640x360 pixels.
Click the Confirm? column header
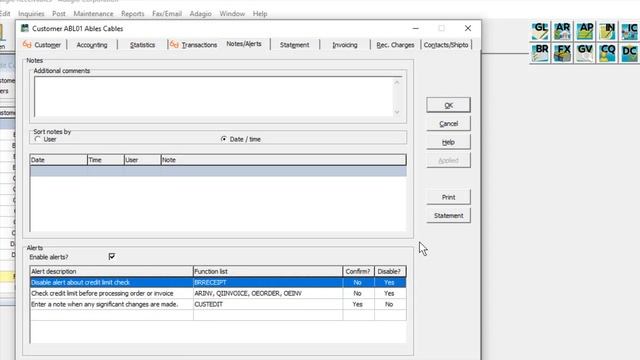click(x=358, y=271)
